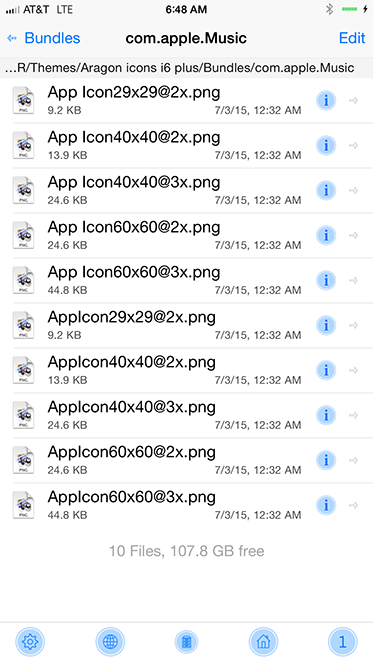Tap PNG file icon of AppIcon29x29@2x.png
Image resolution: width=373 pixels, height=662 pixels.
(23, 325)
